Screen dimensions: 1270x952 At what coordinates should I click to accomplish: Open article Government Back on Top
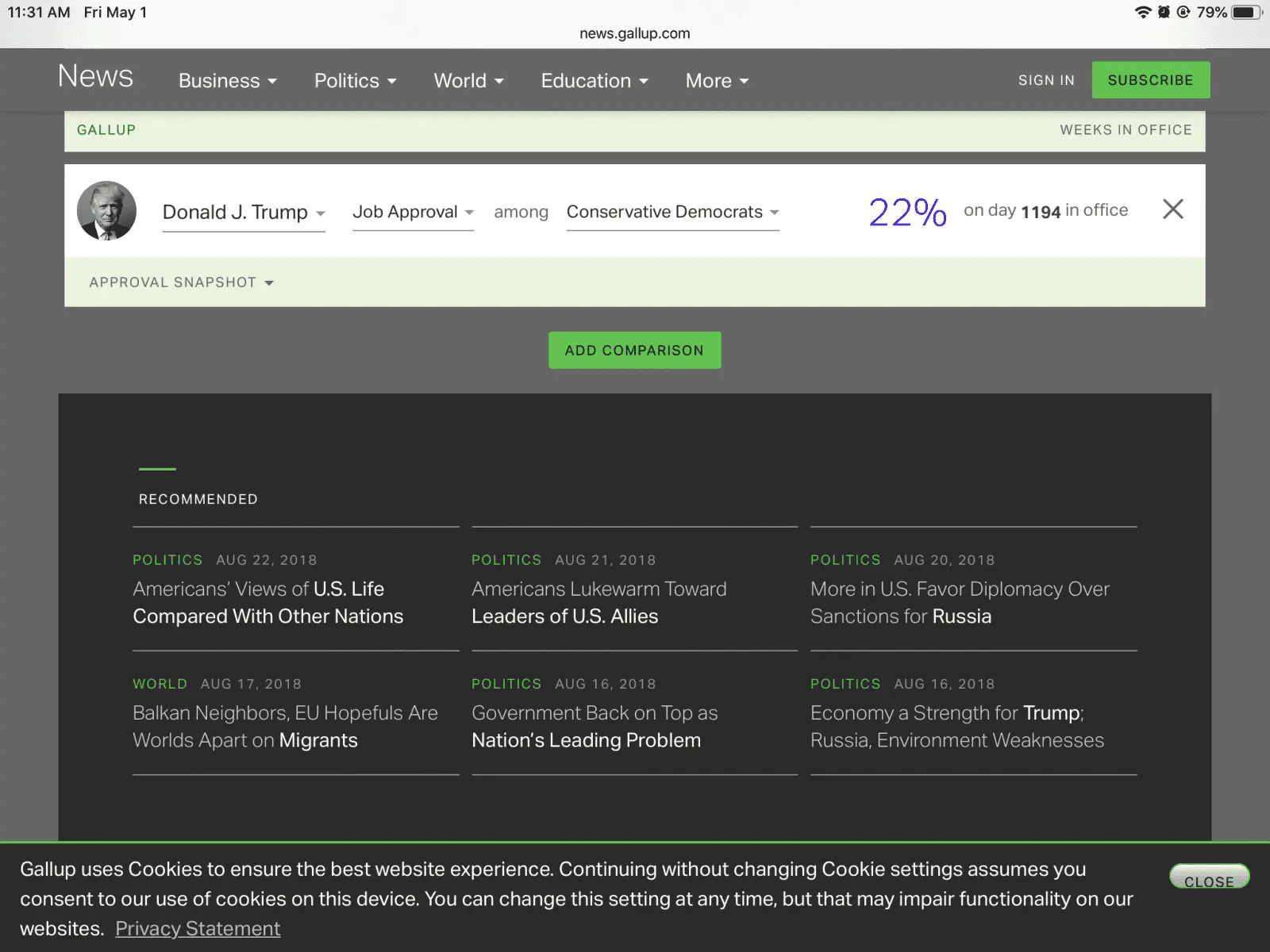click(x=595, y=726)
